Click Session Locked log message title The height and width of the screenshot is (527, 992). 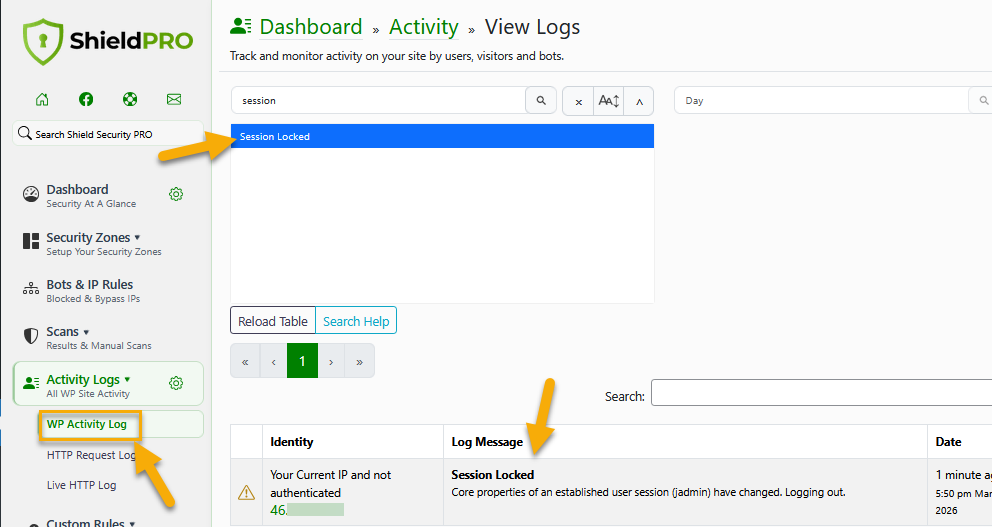(x=492, y=474)
